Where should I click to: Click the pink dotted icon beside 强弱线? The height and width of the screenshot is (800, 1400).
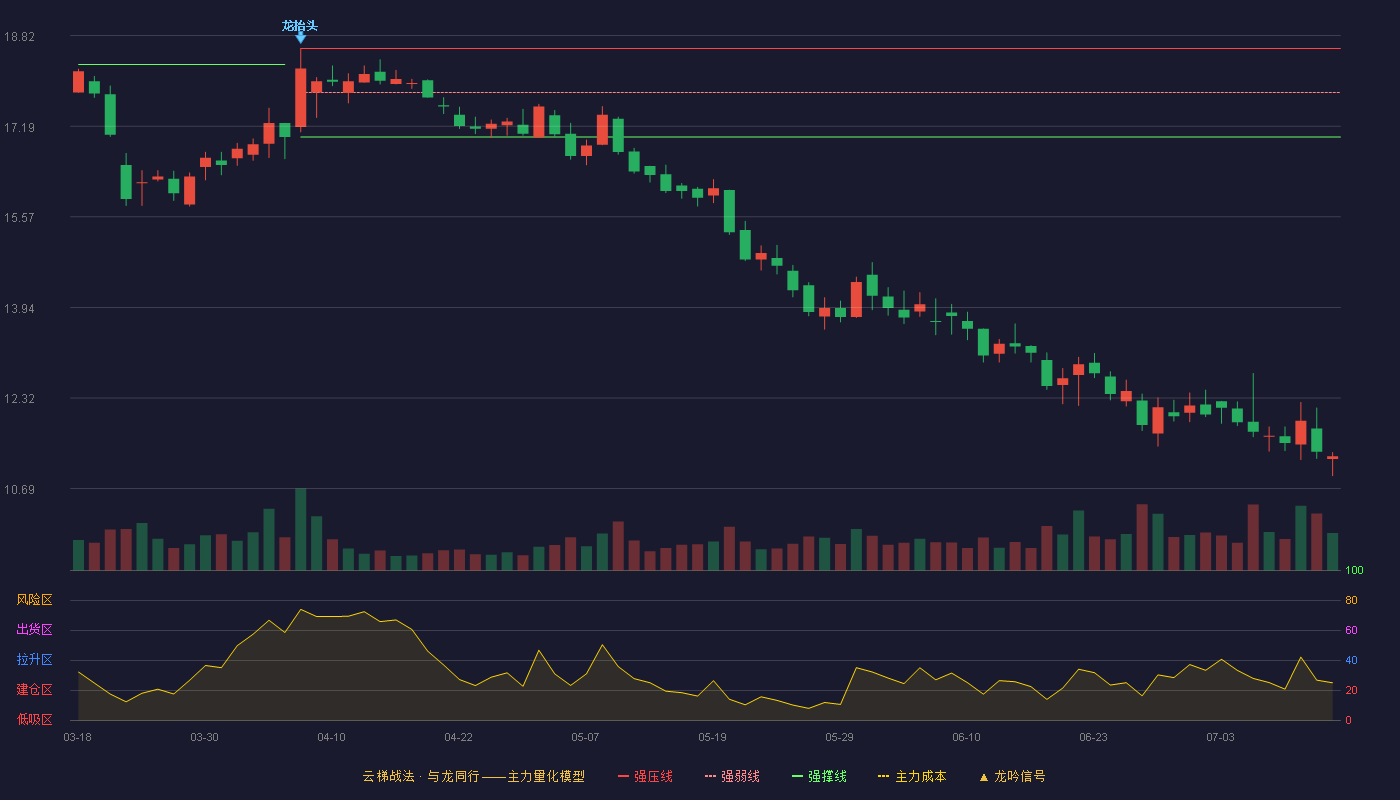[710, 776]
